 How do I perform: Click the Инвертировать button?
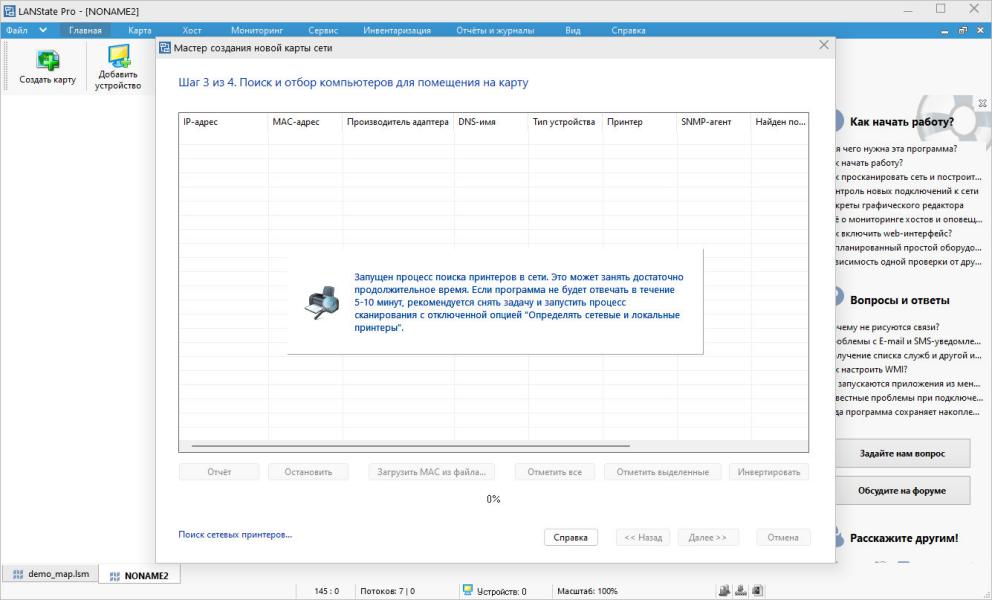pyautogui.click(x=769, y=472)
